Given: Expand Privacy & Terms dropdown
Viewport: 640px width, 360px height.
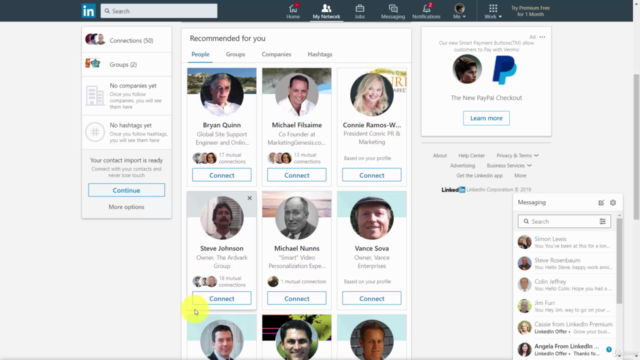Looking at the screenshot, I should [x=517, y=156].
